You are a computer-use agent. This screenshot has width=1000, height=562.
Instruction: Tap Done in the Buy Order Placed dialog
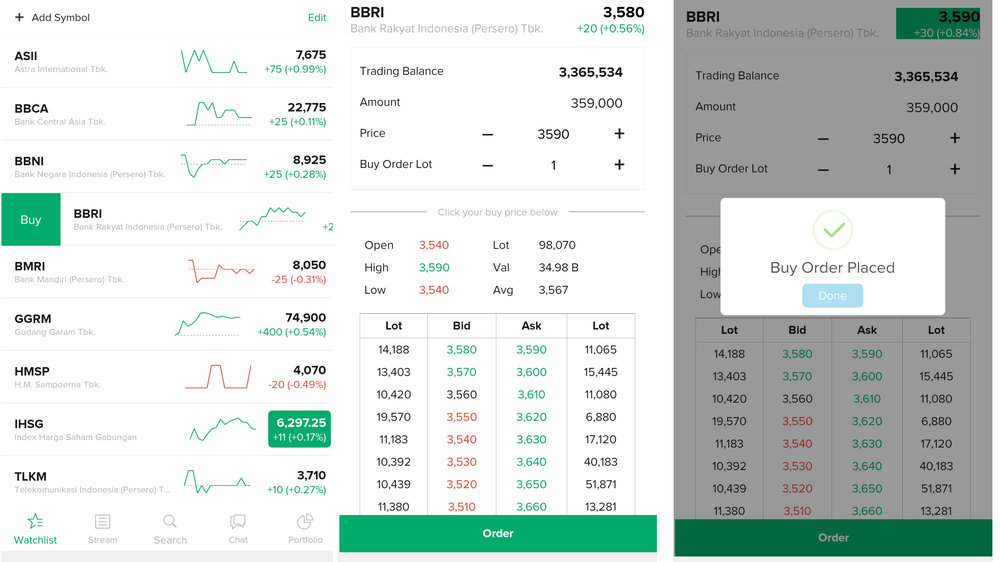coord(832,295)
